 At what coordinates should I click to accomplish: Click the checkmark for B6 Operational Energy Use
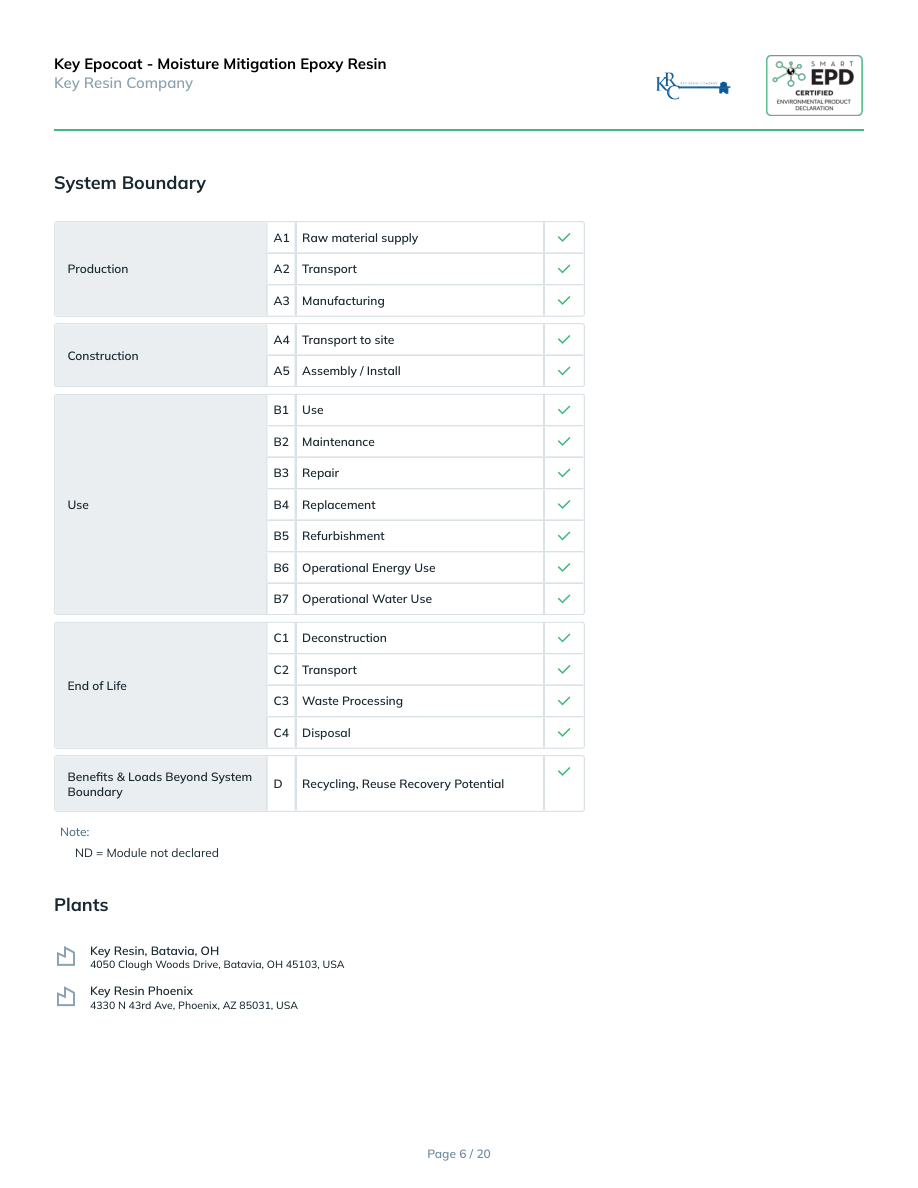pyautogui.click(x=564, y=567)
